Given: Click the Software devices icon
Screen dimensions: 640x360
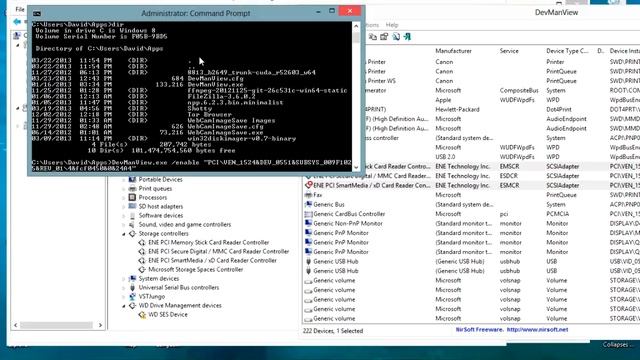Looking at the screenshot, I should pos(132,216).
